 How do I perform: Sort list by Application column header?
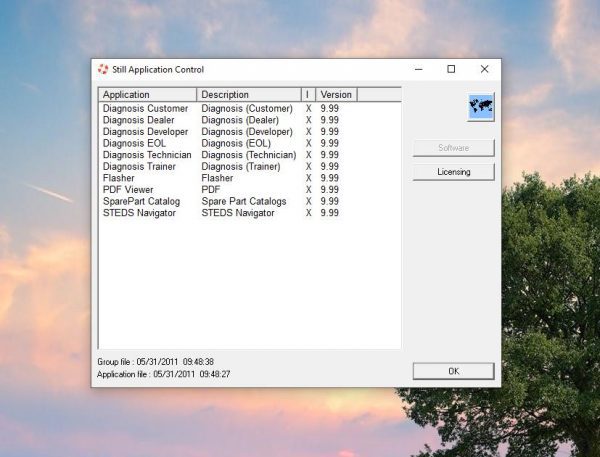147,95
